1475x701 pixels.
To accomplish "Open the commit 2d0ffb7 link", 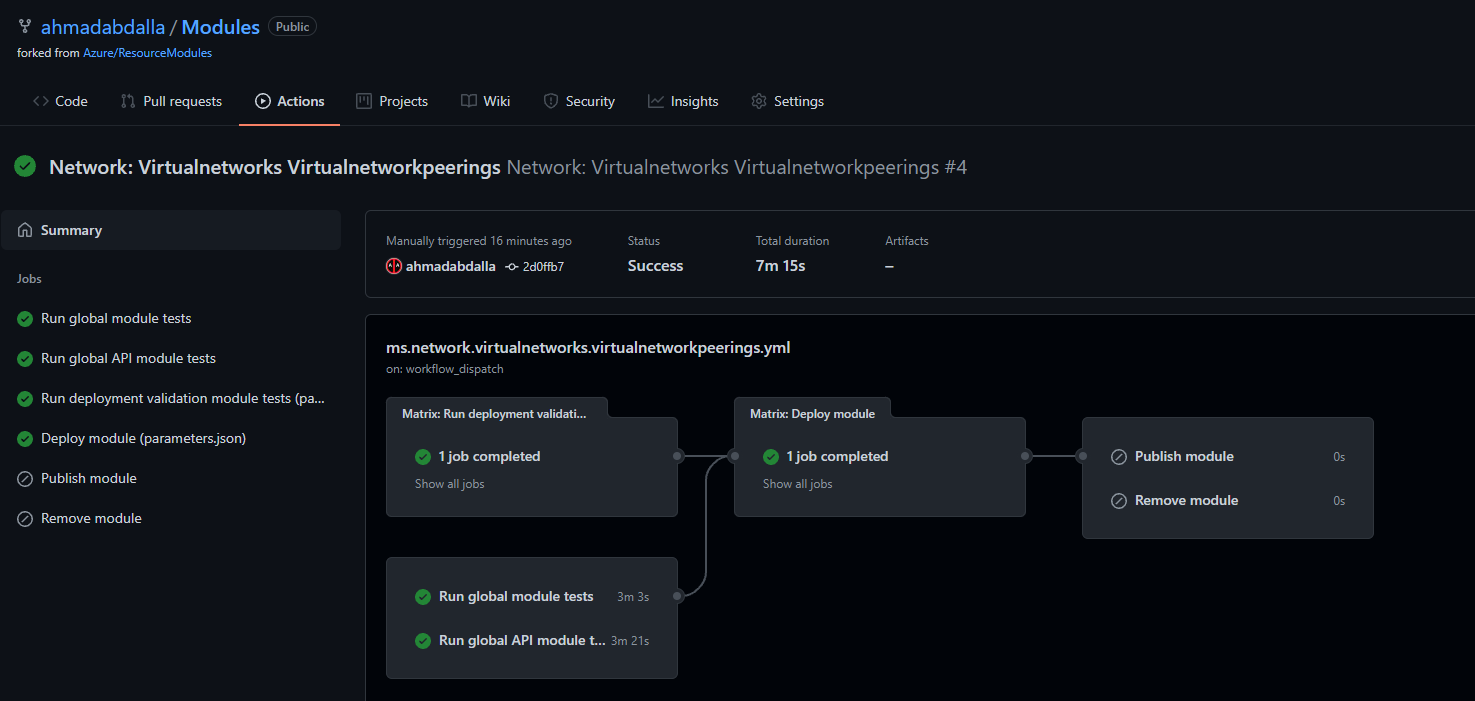I will pos(543,266).
